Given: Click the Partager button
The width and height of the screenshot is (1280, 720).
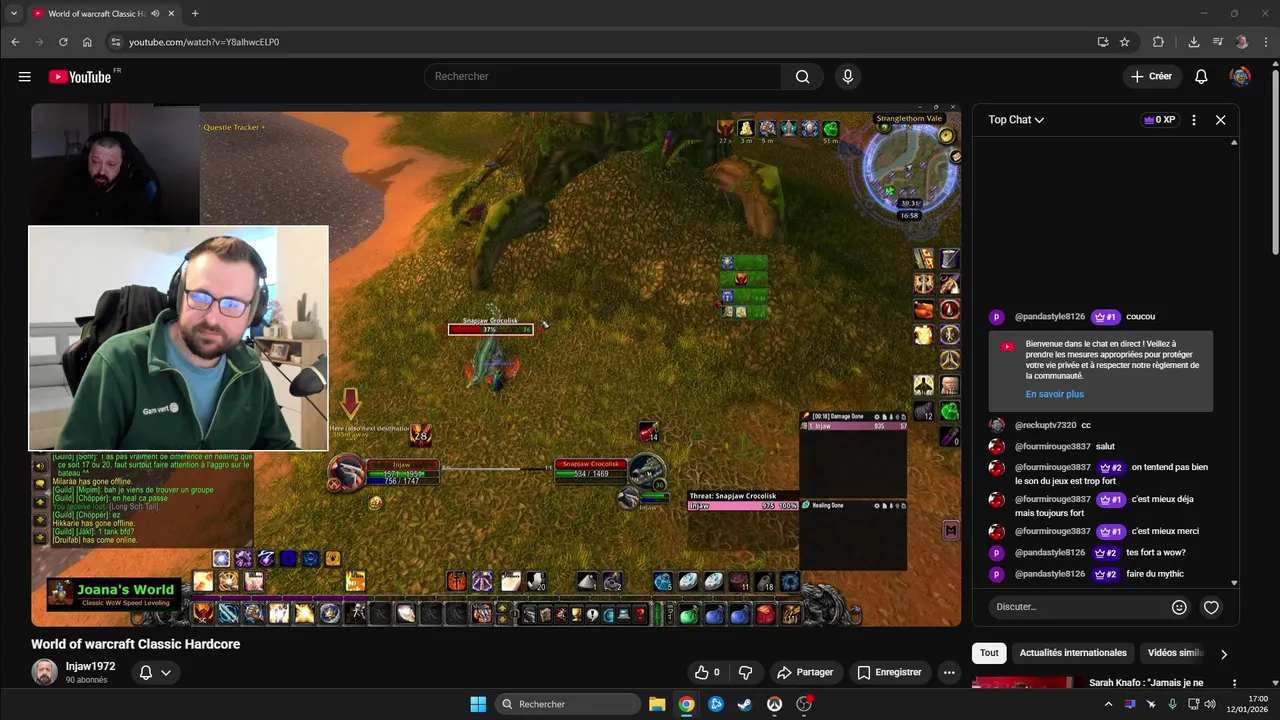Looking at the screenshot, I should coord(805,673).
